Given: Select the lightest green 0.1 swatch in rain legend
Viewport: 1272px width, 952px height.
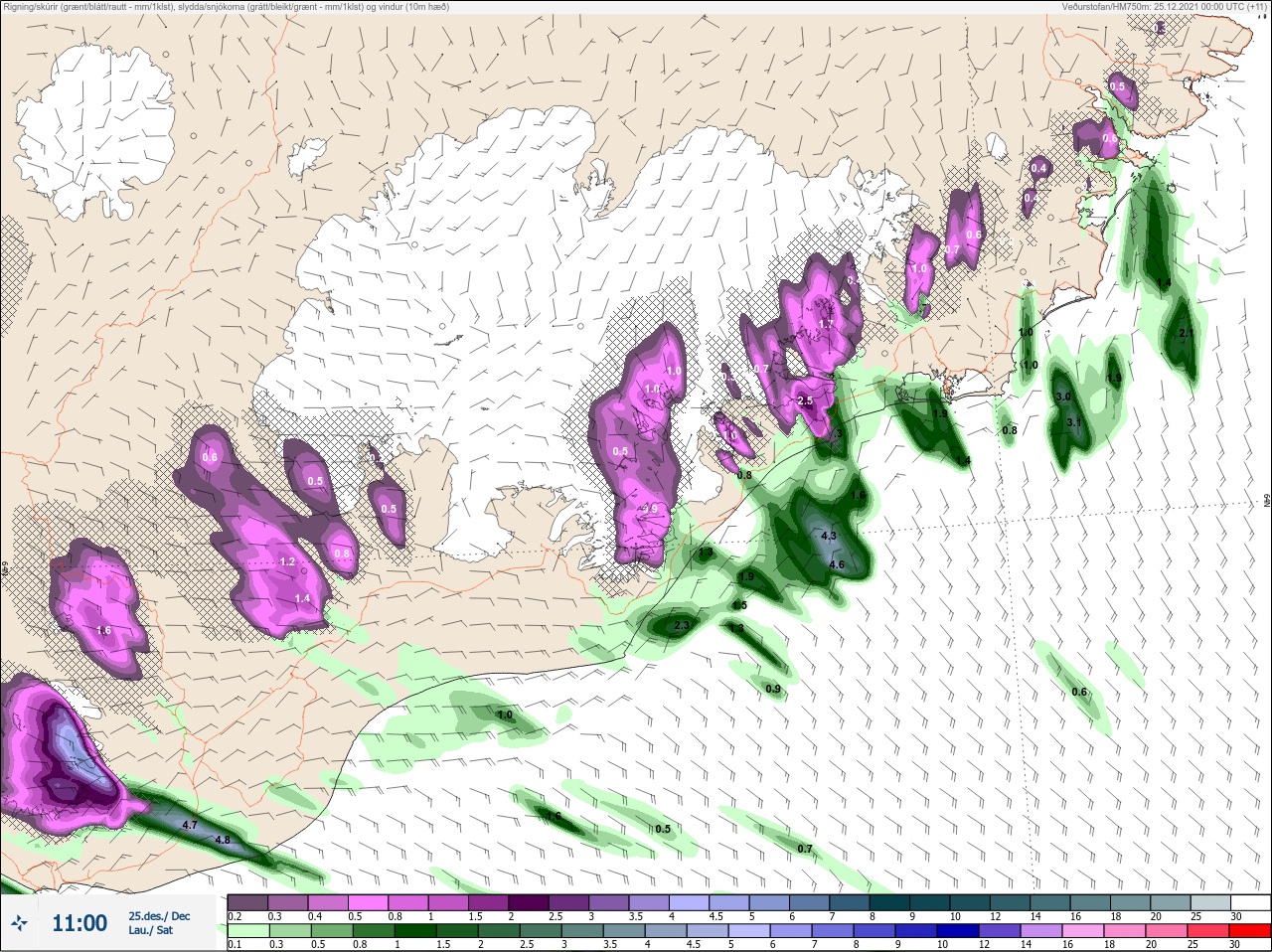Looking at the screenshot, I should pos(247,931).
